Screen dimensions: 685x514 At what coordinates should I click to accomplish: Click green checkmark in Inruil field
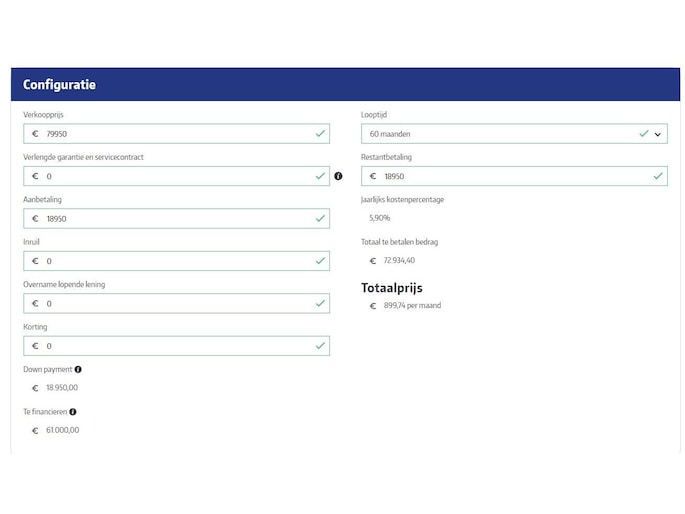point(320,261)
